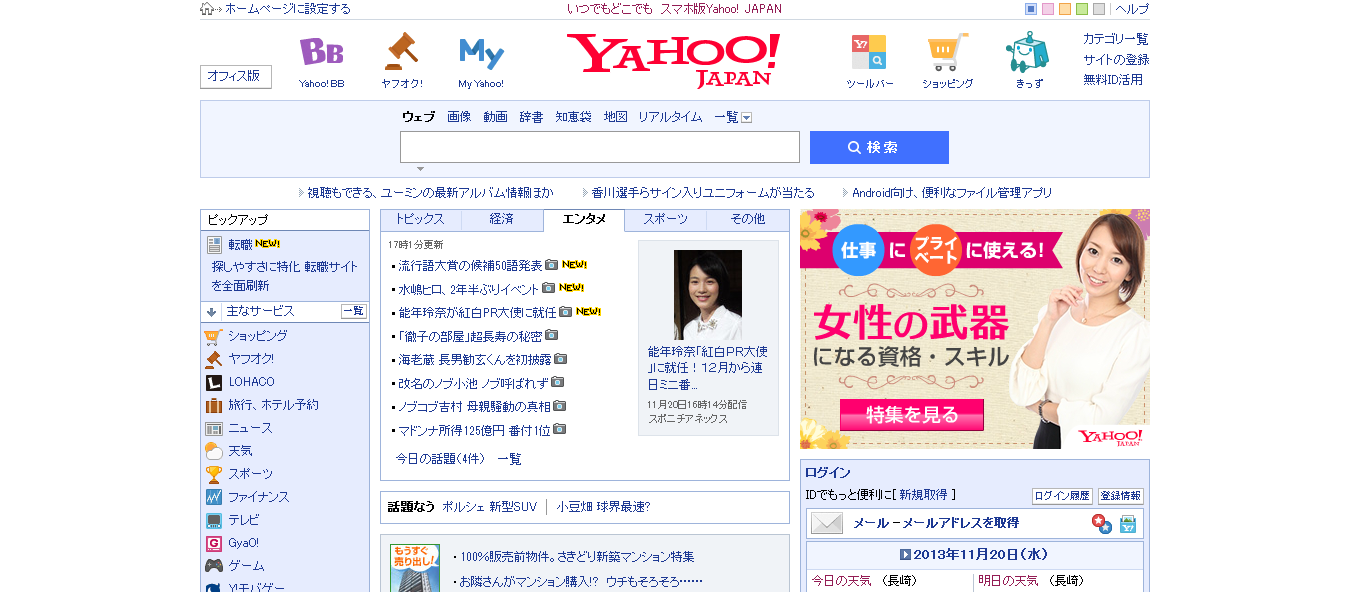1349x592 pixels.
Task: Click the Yahoo! JAPAN logo
Action: [673, 61]
